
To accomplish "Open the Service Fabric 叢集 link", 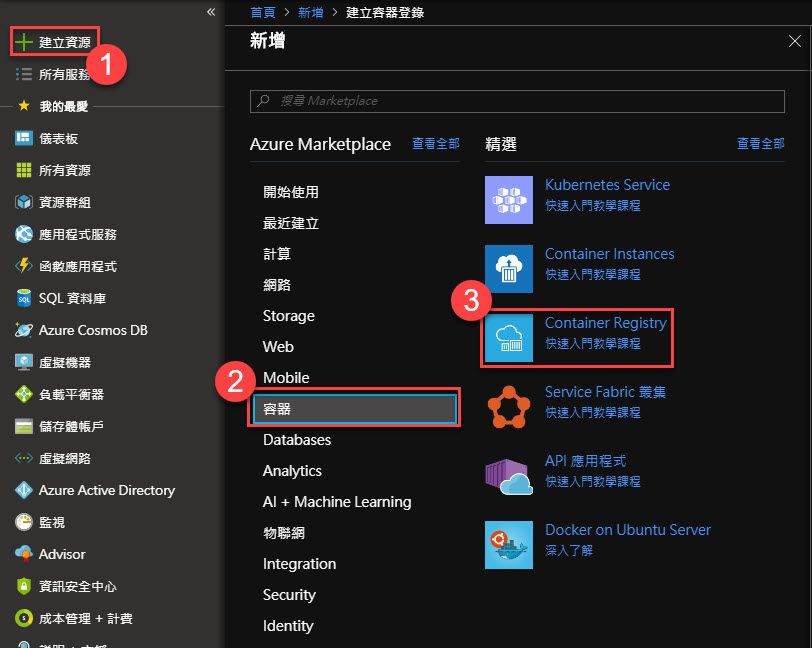I will (605, 392).
